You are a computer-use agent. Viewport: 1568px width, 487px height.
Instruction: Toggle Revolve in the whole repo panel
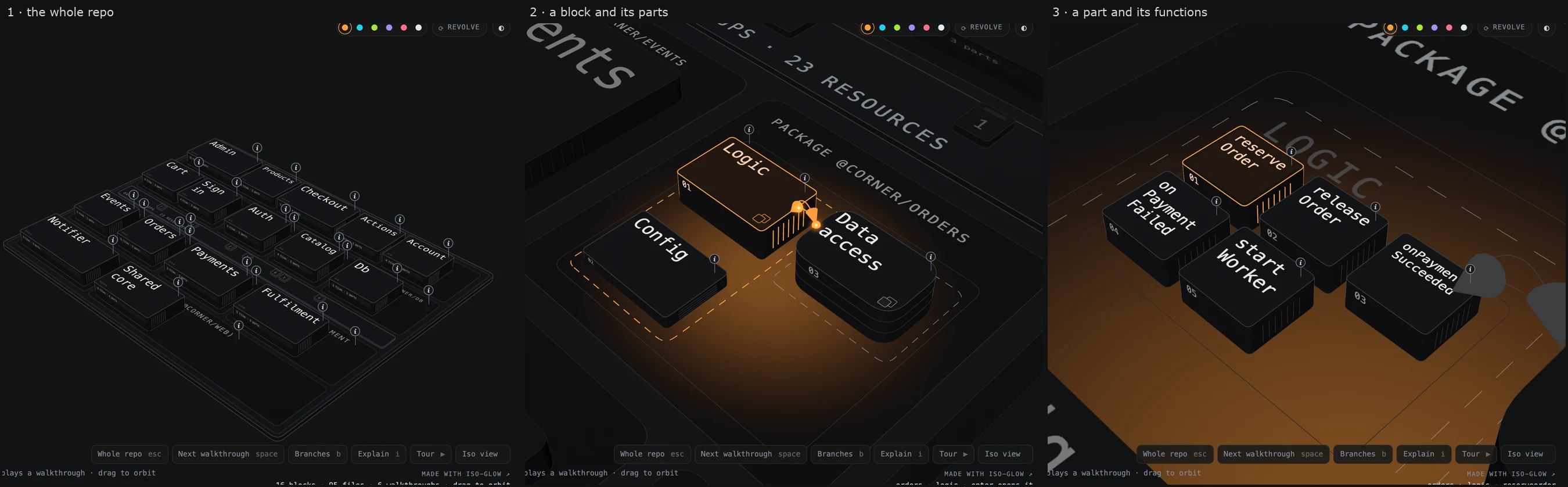tap(459, 27)
